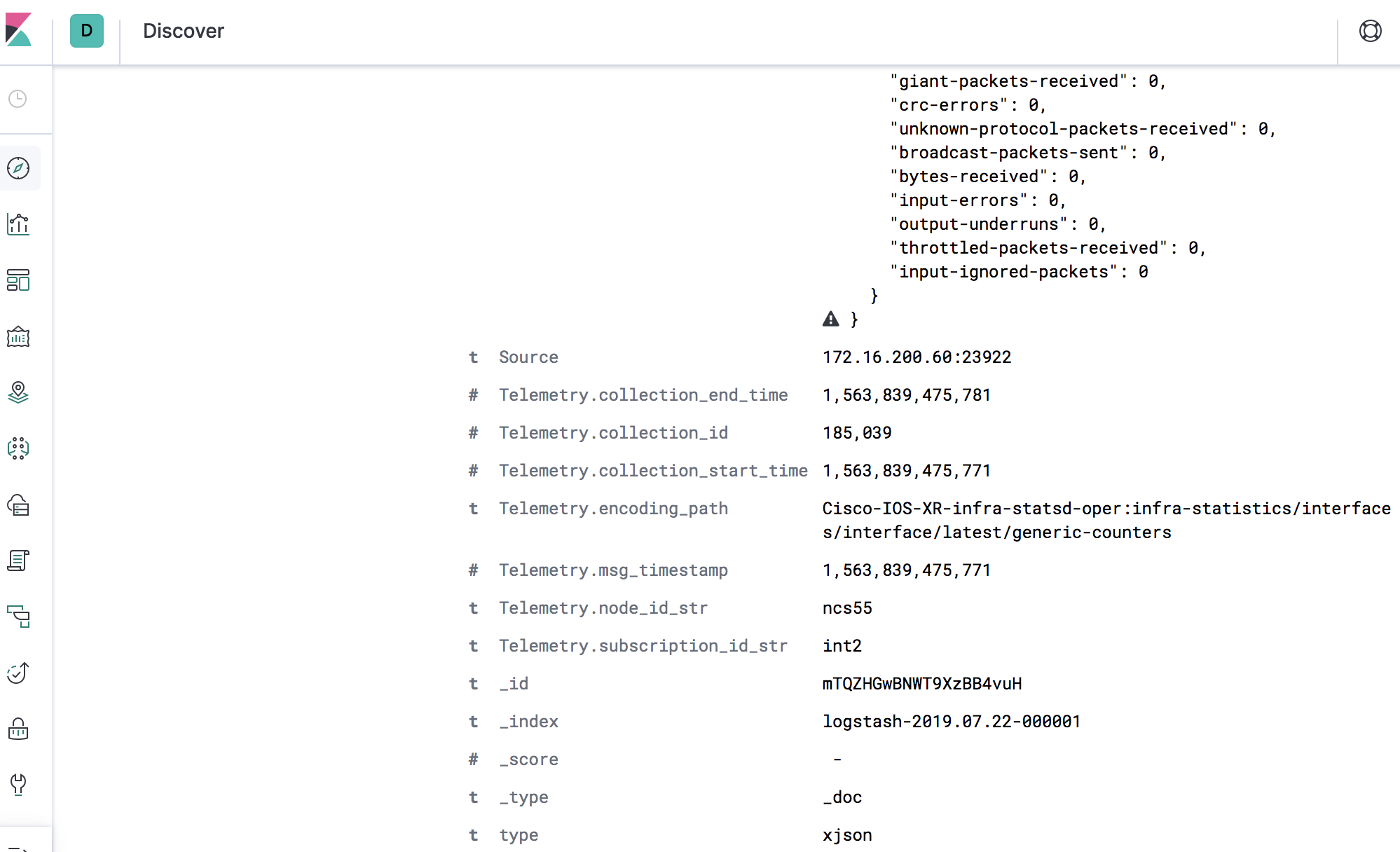Click the warning triangle icon
The height and width of the screenshot is (852, 1400).
click(x=830, y=319)
